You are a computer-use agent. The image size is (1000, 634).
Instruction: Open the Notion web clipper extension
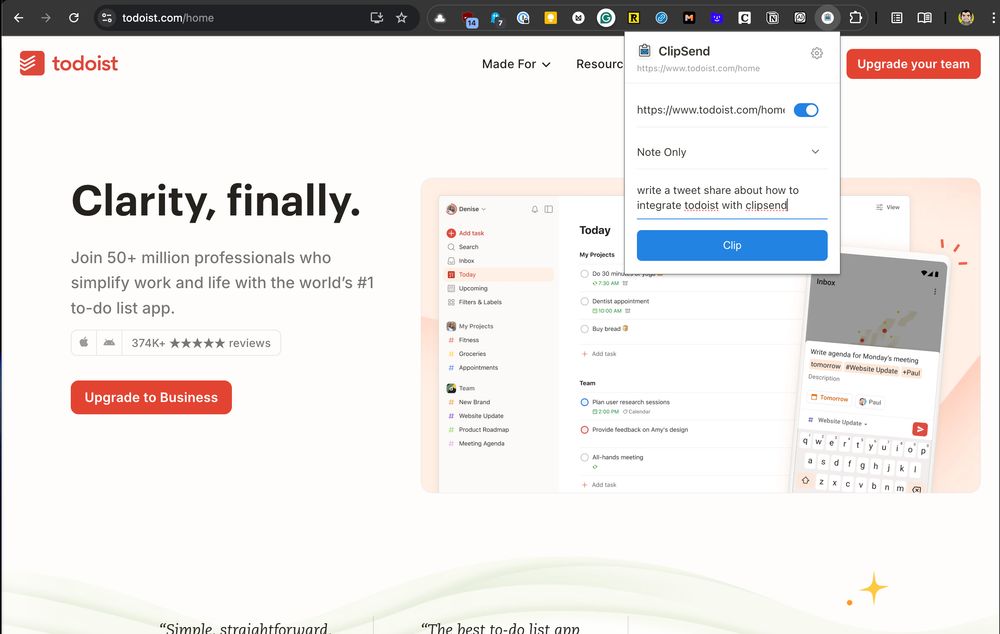click(x=772, y=18)
